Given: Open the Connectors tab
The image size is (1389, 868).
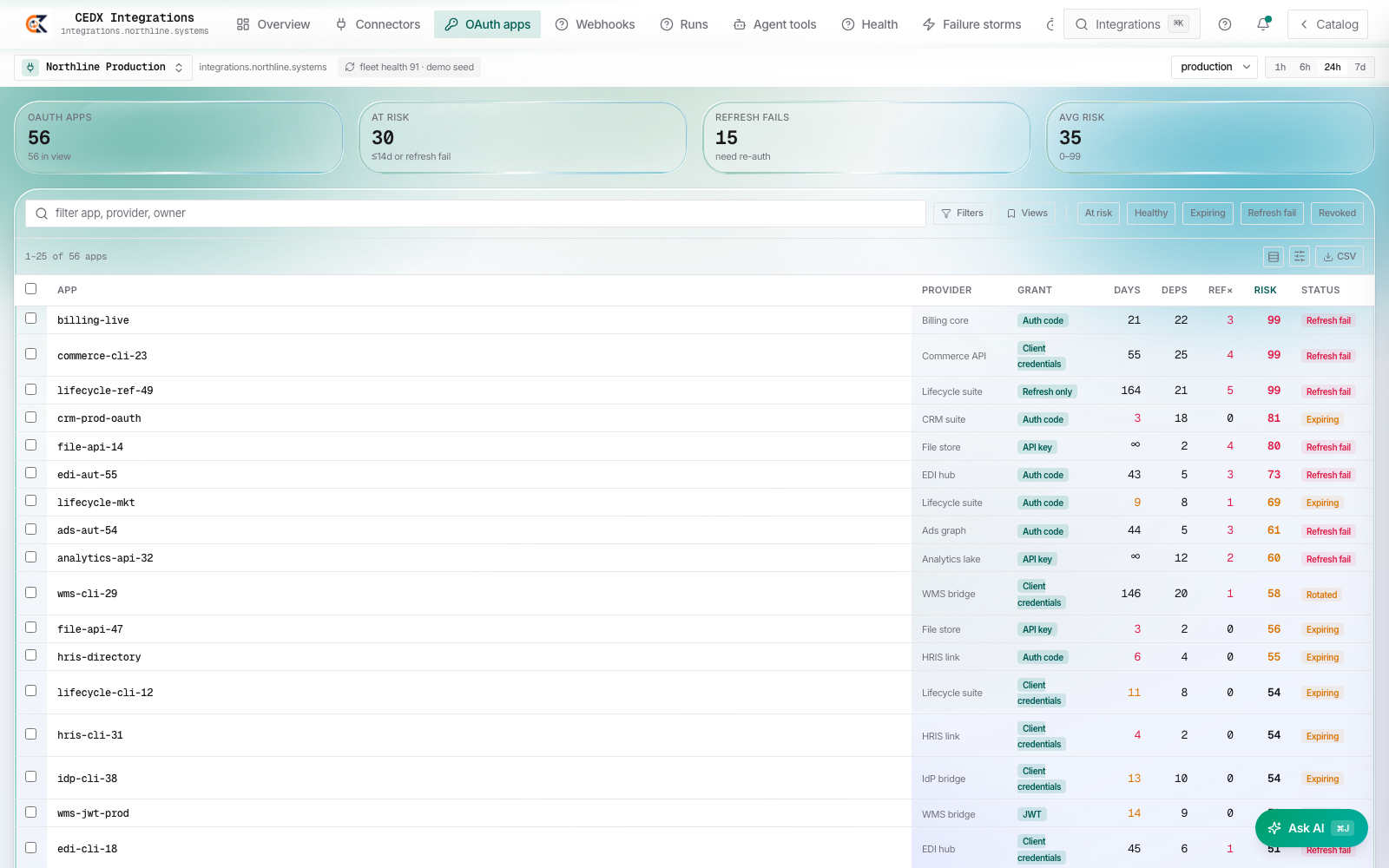Looking at the screenshot, I should (378, 24).
